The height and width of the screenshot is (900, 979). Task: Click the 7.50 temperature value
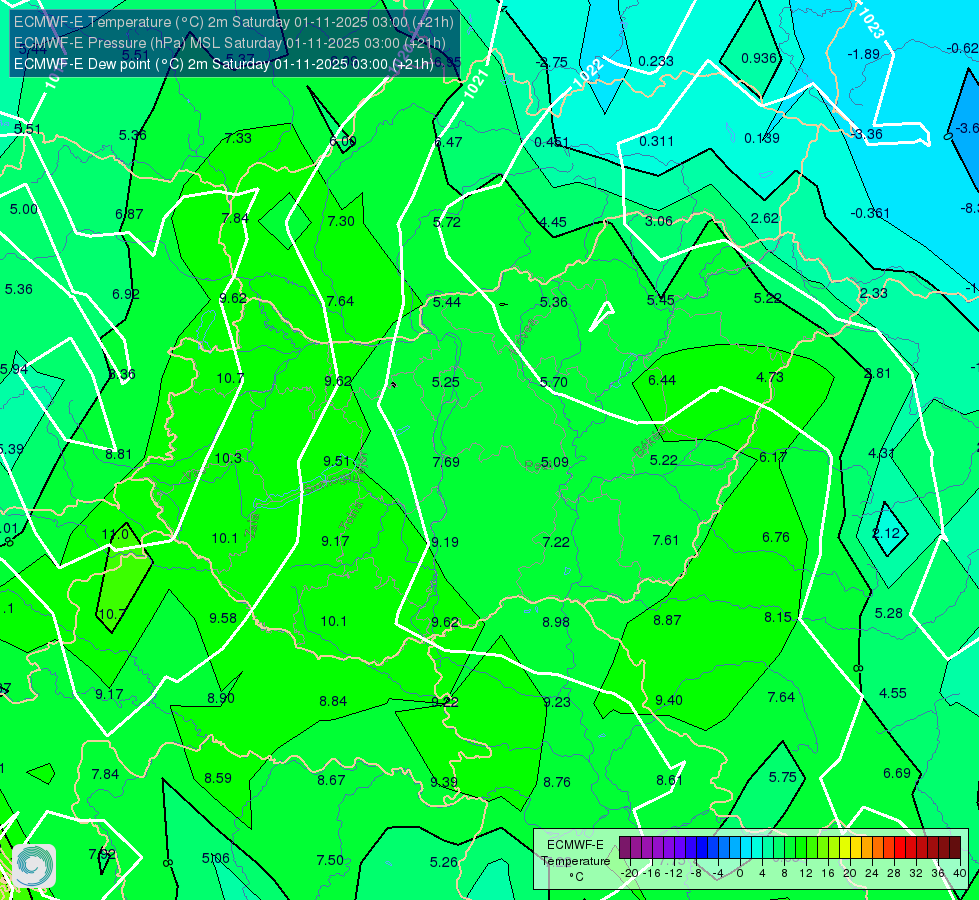pyautogui.click(x=330, y=860)
